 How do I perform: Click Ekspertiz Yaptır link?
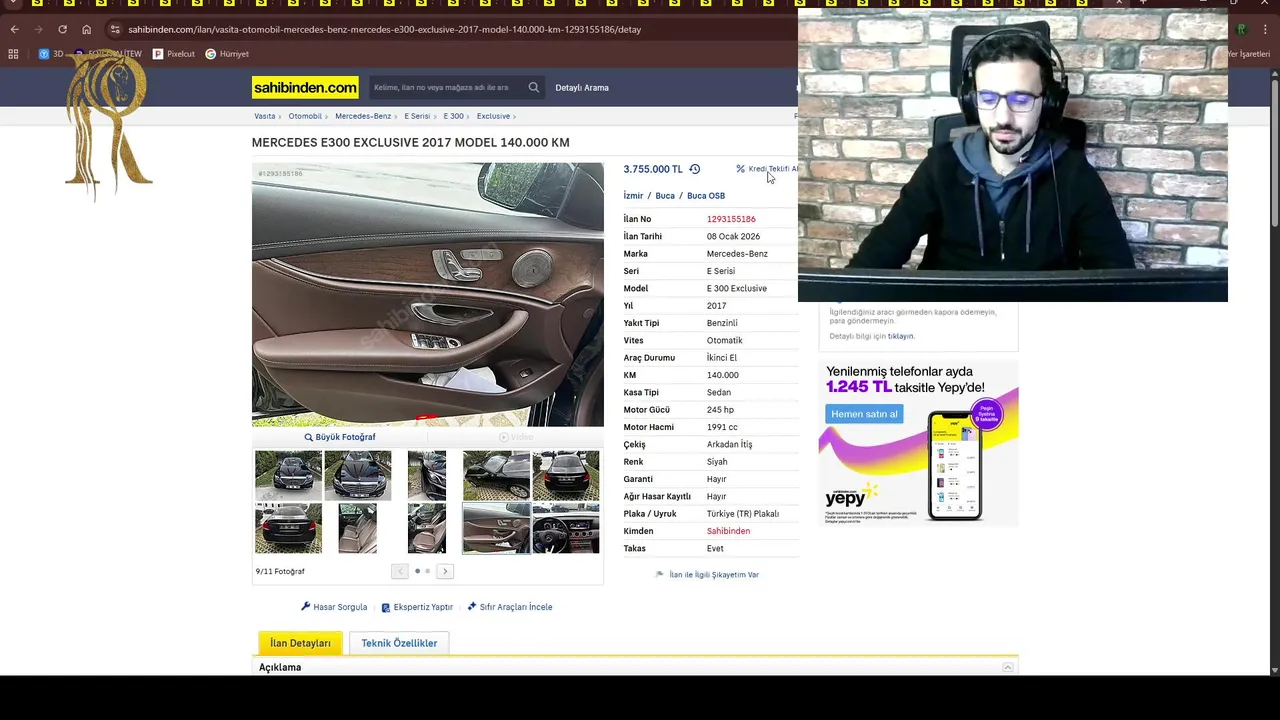click(417, 607)
